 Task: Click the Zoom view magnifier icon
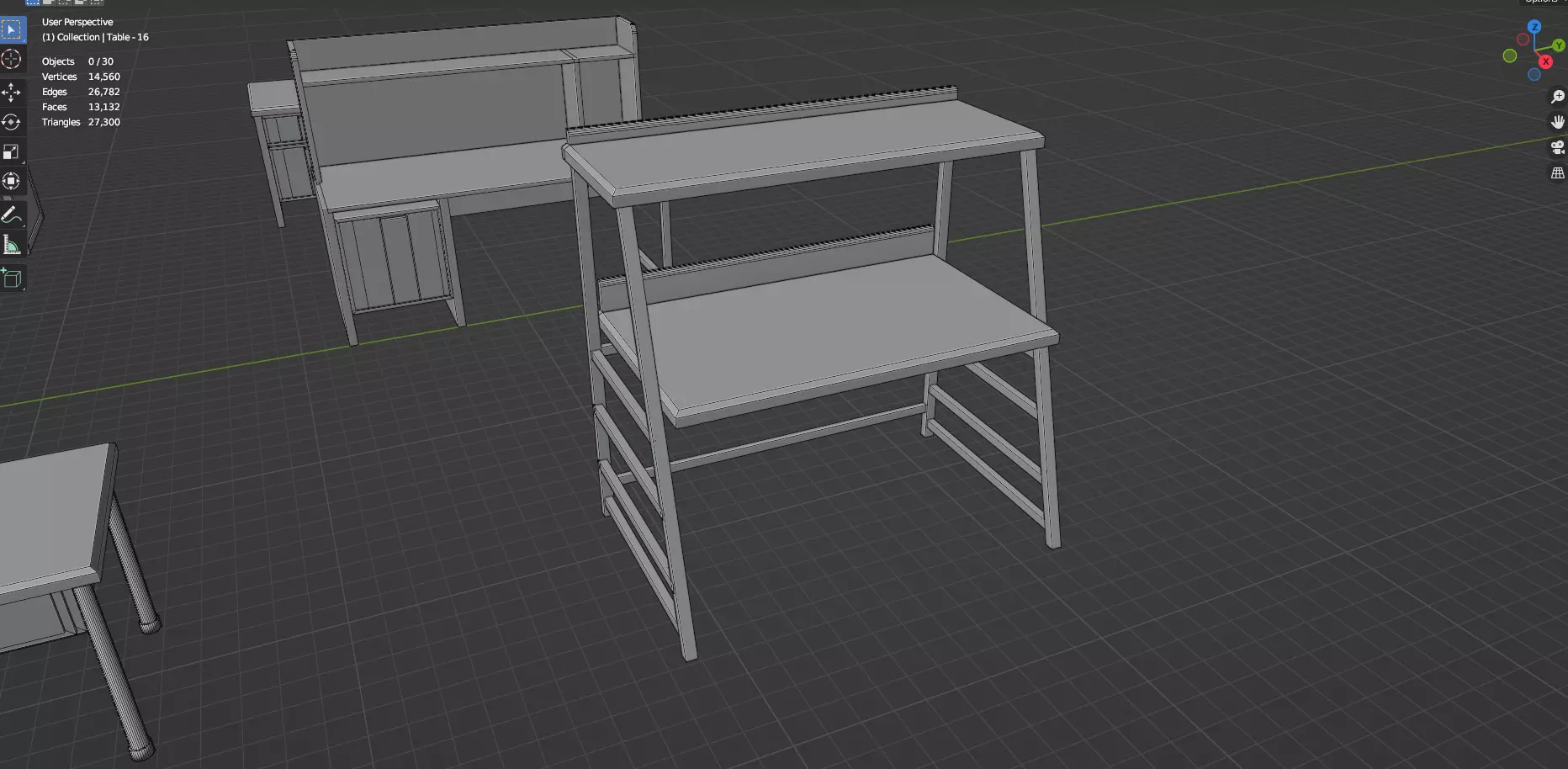[x=1557, y=97]
